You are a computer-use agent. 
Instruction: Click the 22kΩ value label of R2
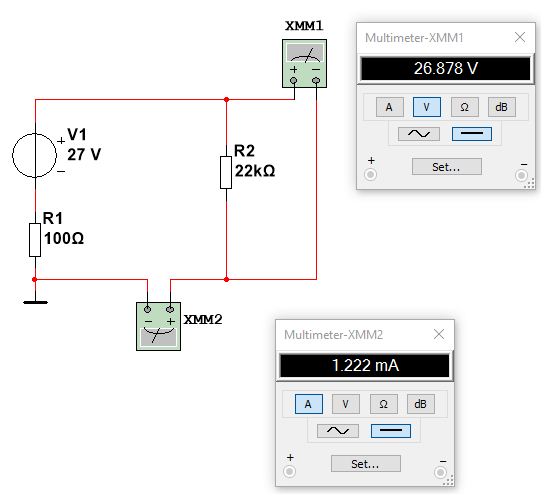(255, 171)
